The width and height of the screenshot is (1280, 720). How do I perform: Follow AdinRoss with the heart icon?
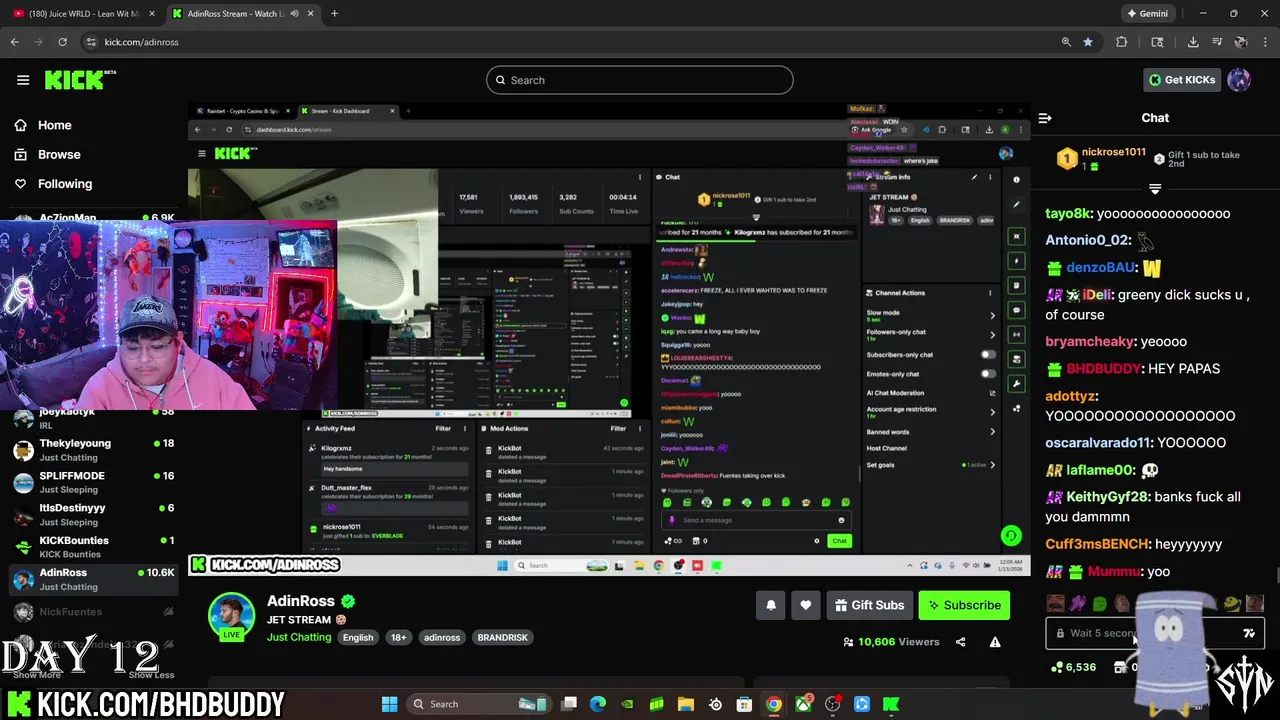click(x=806, y=605)
